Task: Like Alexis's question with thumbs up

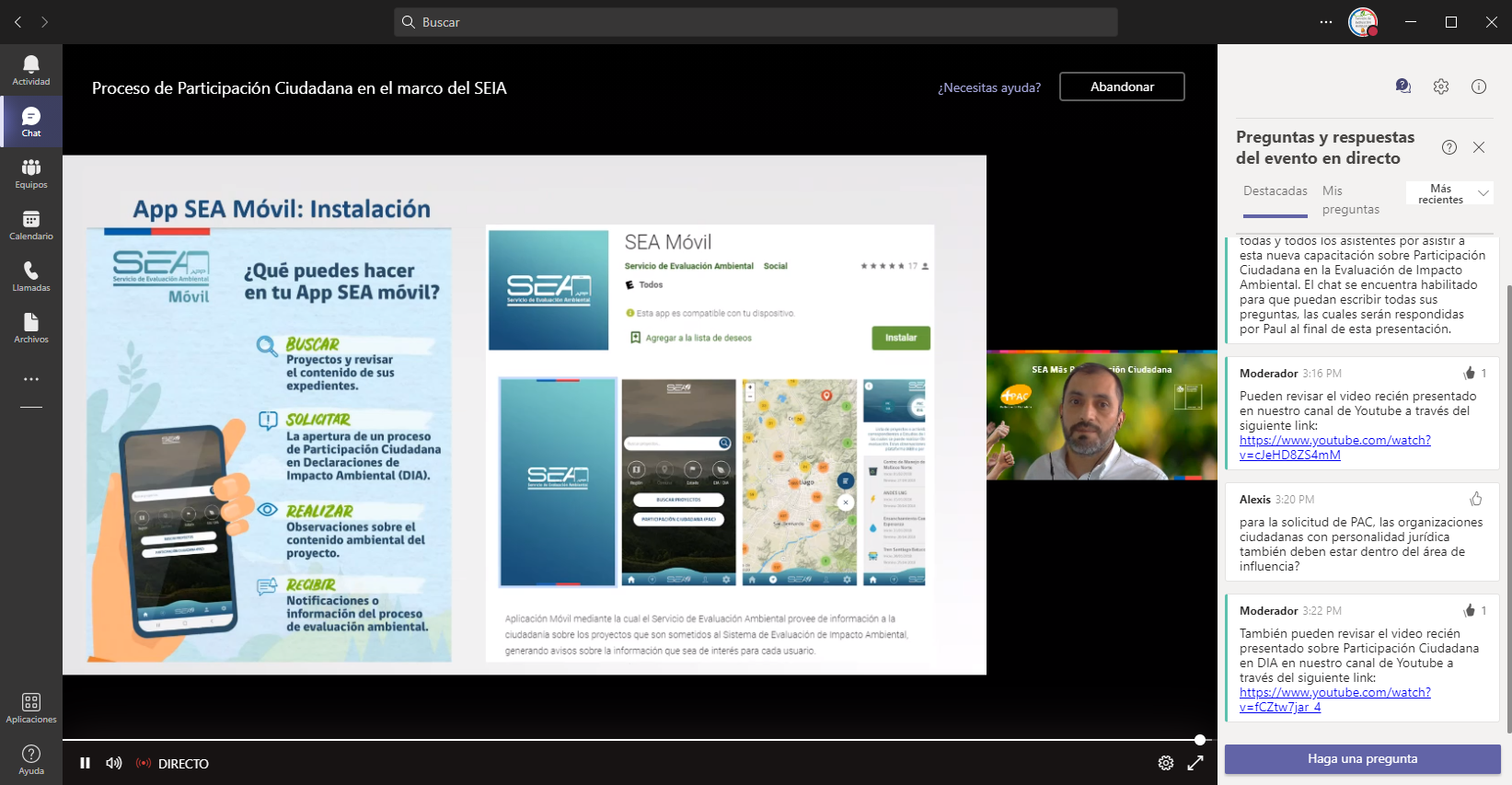Action: 1475,499
